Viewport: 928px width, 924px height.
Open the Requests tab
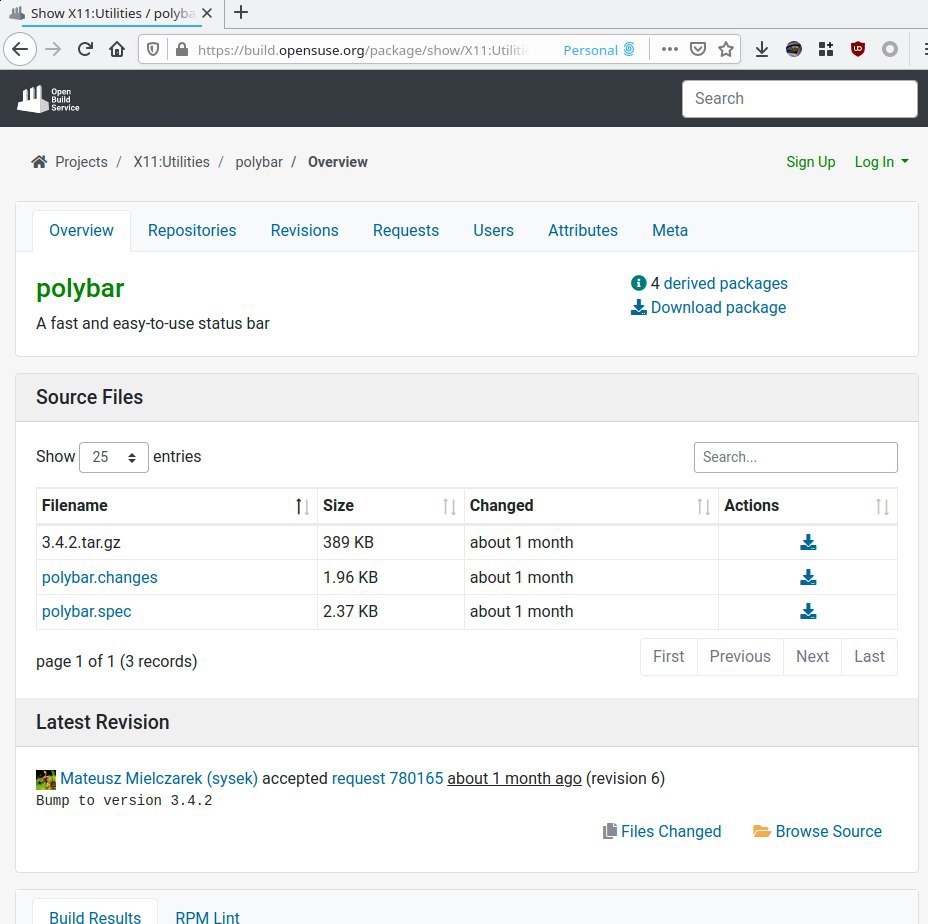[x=405, y=230]
